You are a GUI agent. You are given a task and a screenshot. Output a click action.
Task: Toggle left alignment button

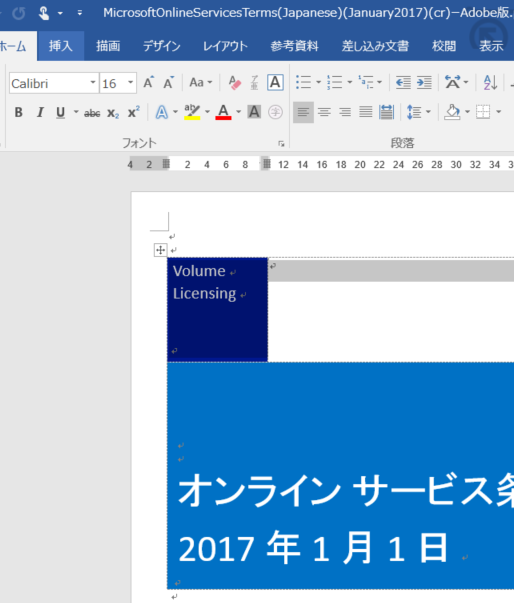(x=303, y=113)
